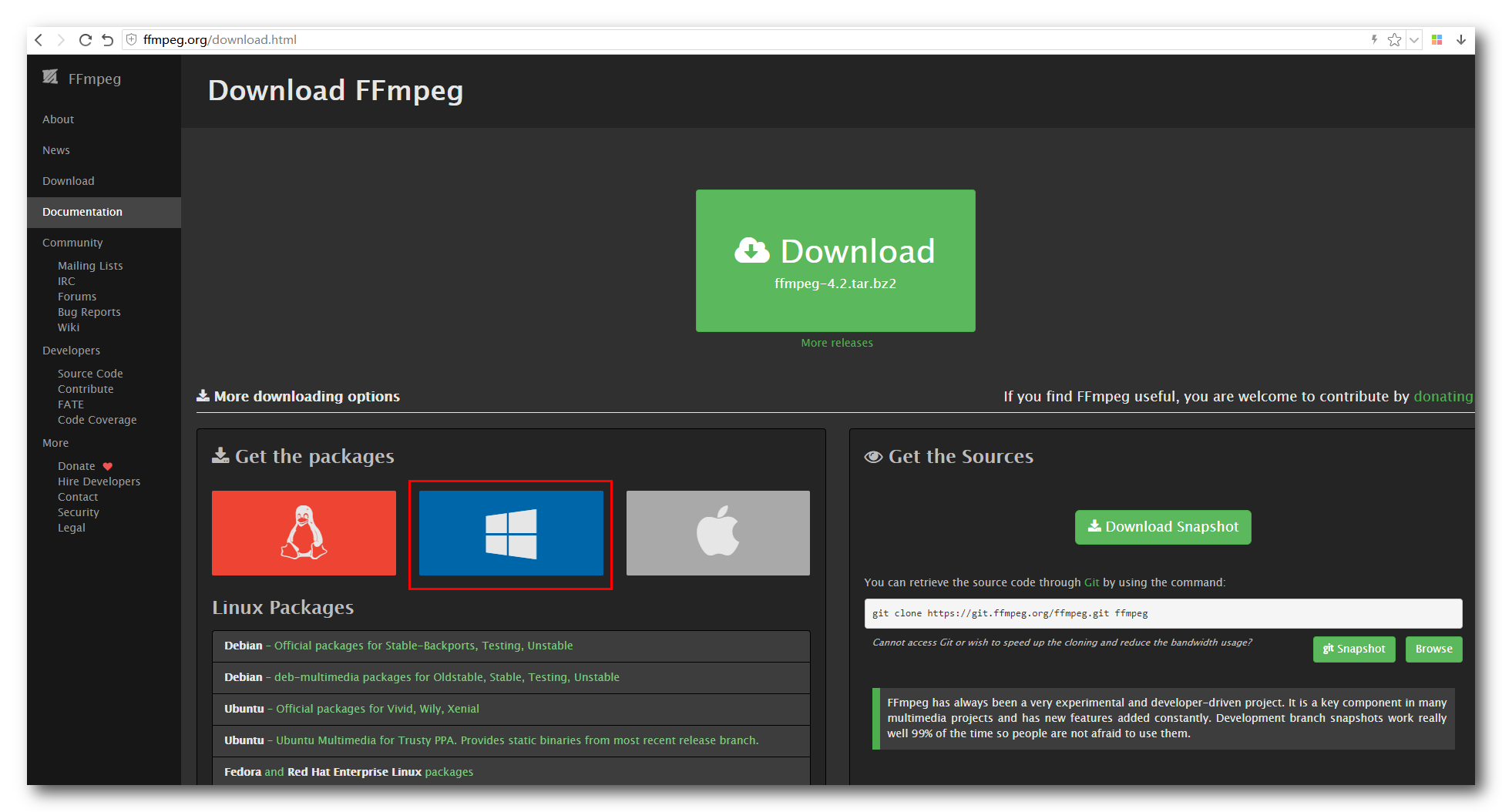This screenshot has width=1502, height=812.
Task: Select the Apple macOS package tile
Action: click(718, 533)
